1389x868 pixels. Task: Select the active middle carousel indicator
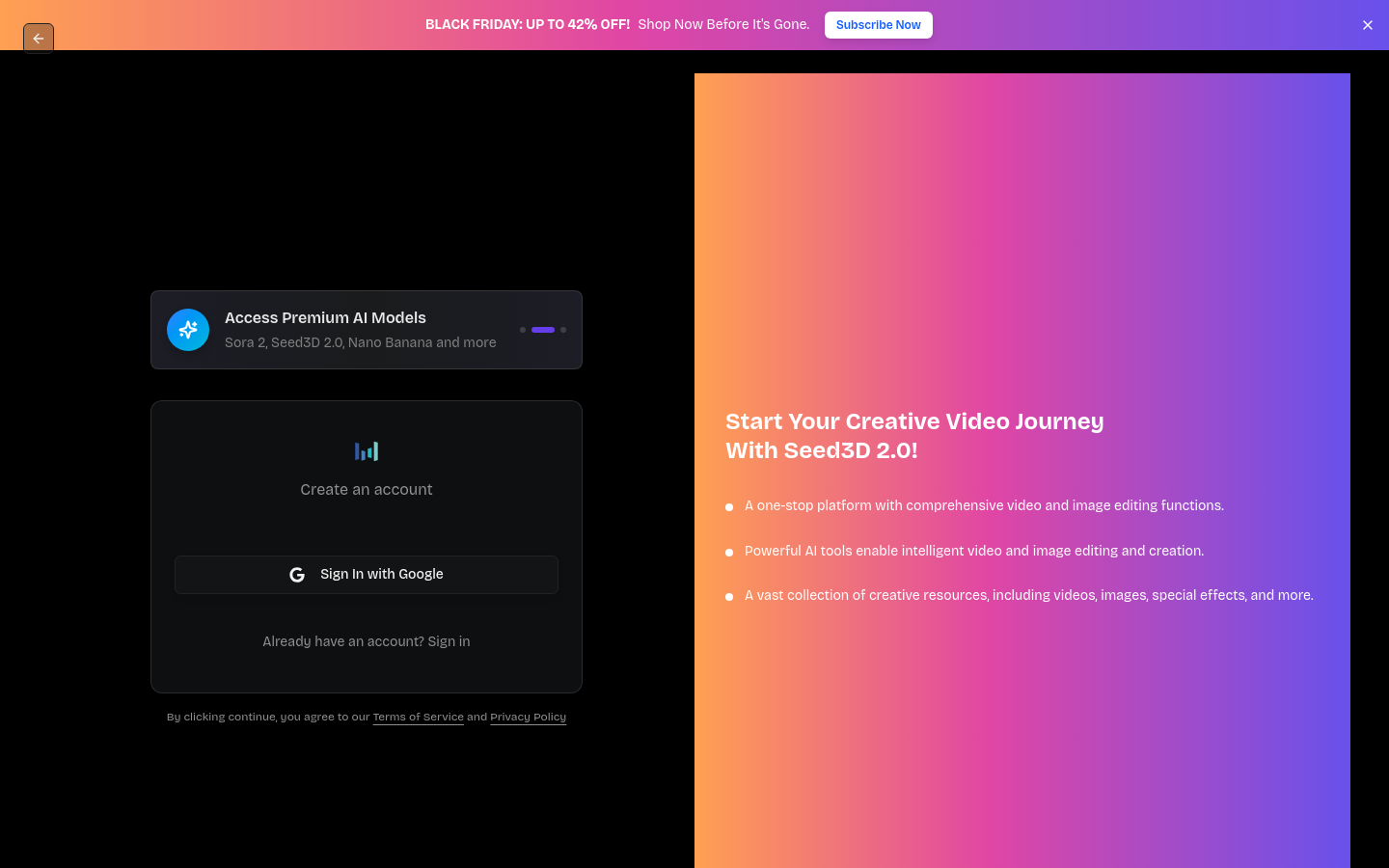[x=543, y=330]
